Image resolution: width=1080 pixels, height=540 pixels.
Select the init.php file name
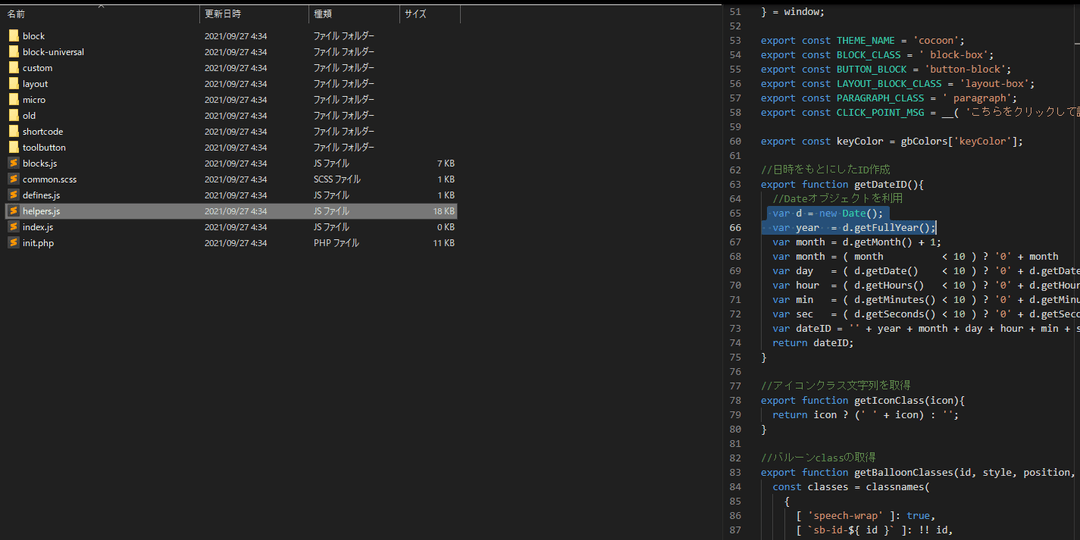pyautogui.click(x=38, y=242)
